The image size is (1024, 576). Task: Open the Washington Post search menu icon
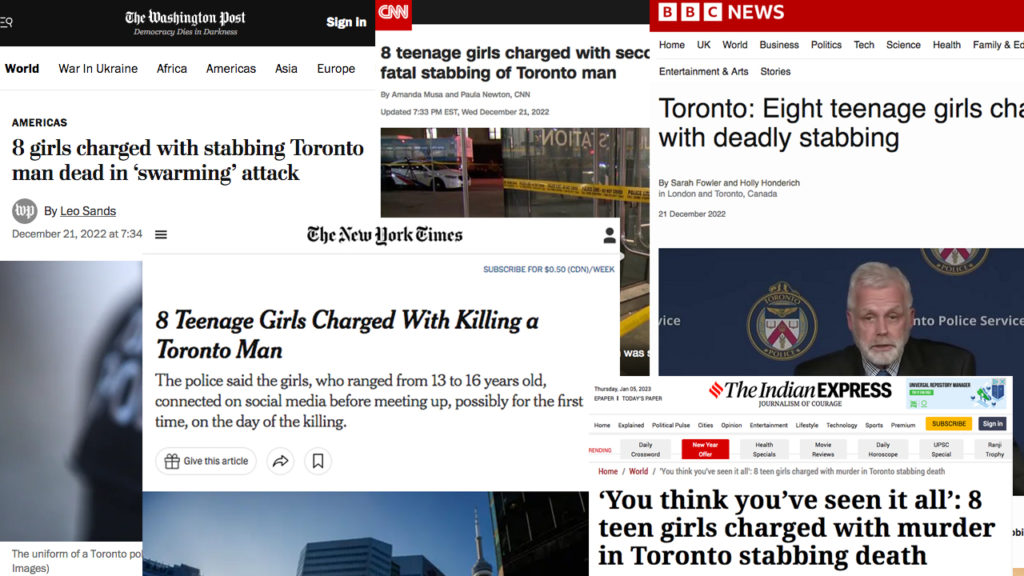[6, 22]
